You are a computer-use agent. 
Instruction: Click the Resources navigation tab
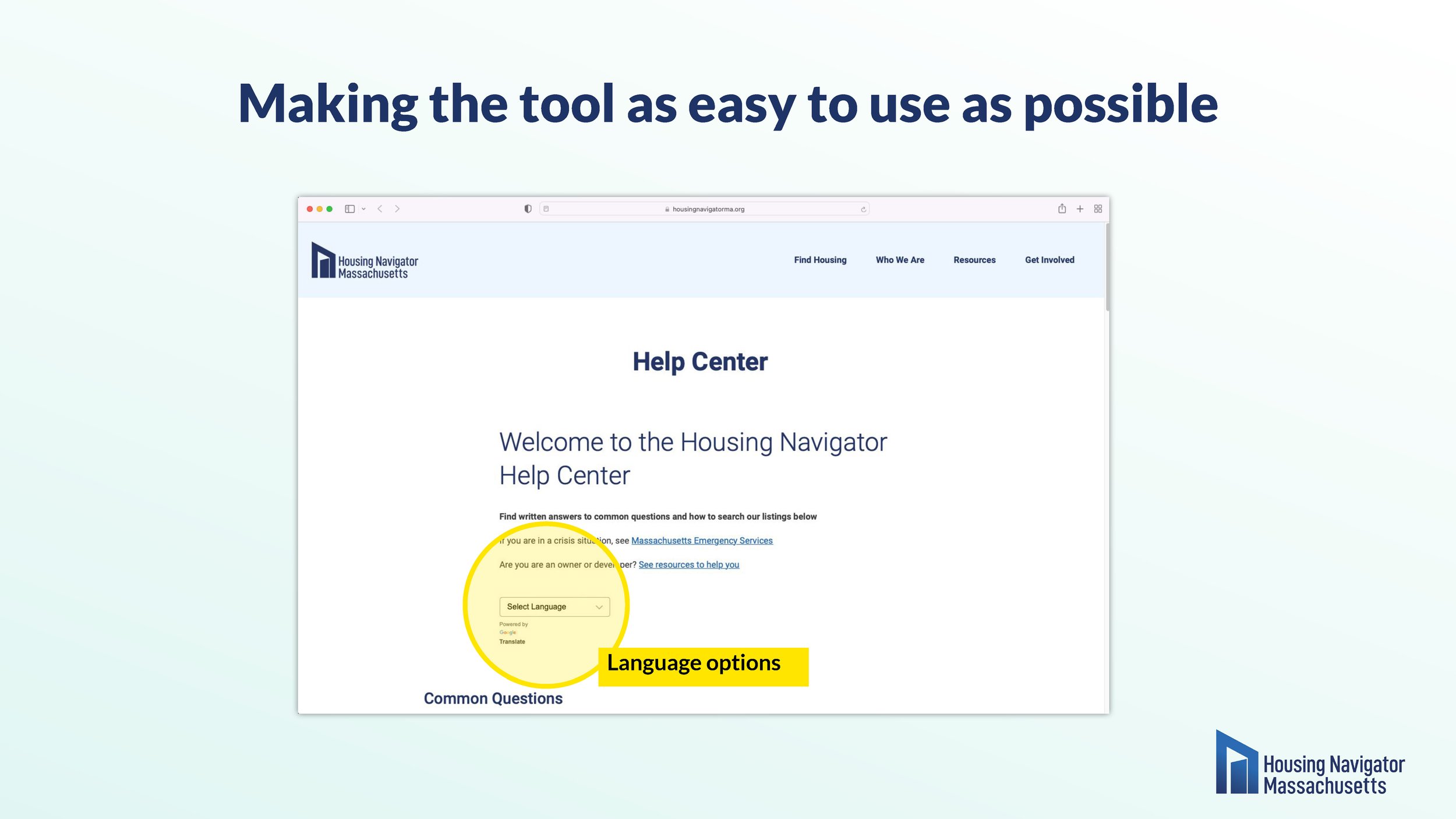(974, 259)
